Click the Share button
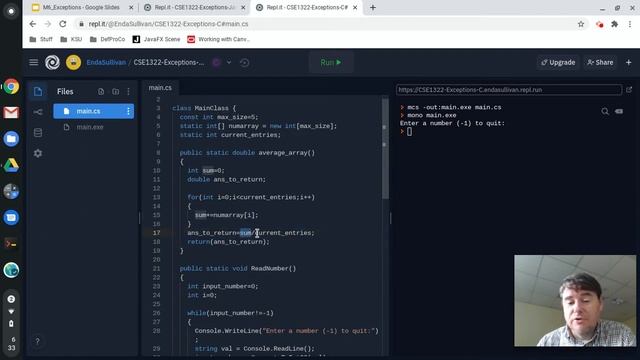Screen dimensions: 640x360 click(600, 62)
